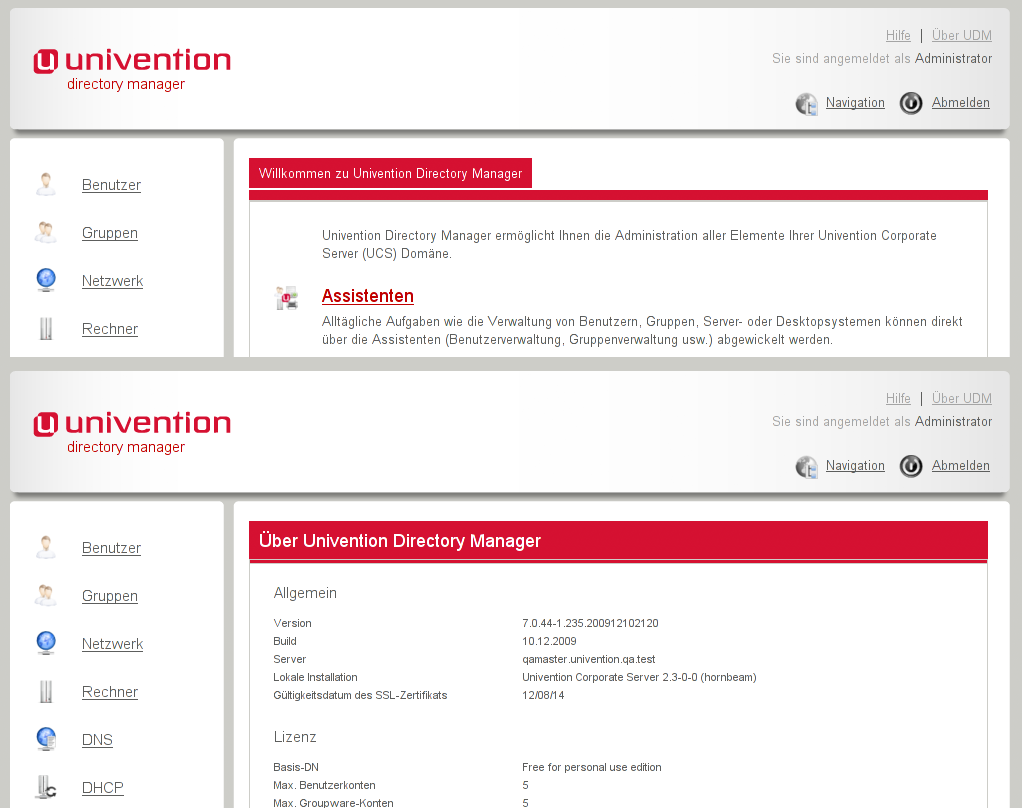Click Gruppen icon beside the About page
1022x808 pixels.
click(46, 595)
